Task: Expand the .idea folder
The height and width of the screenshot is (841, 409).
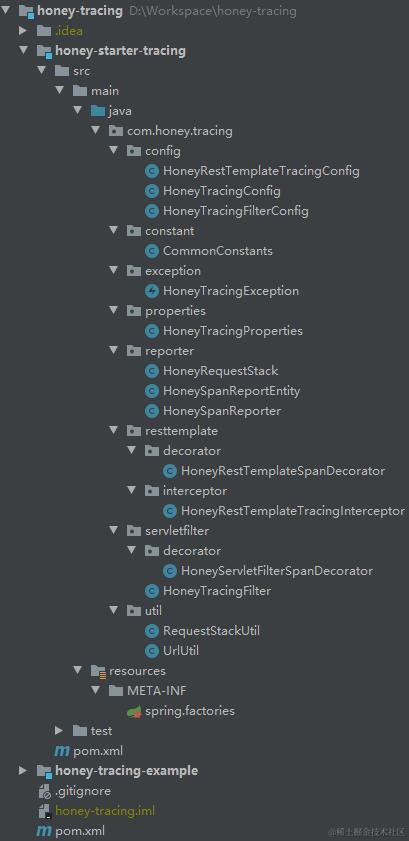Action: [x=23, y=31]
